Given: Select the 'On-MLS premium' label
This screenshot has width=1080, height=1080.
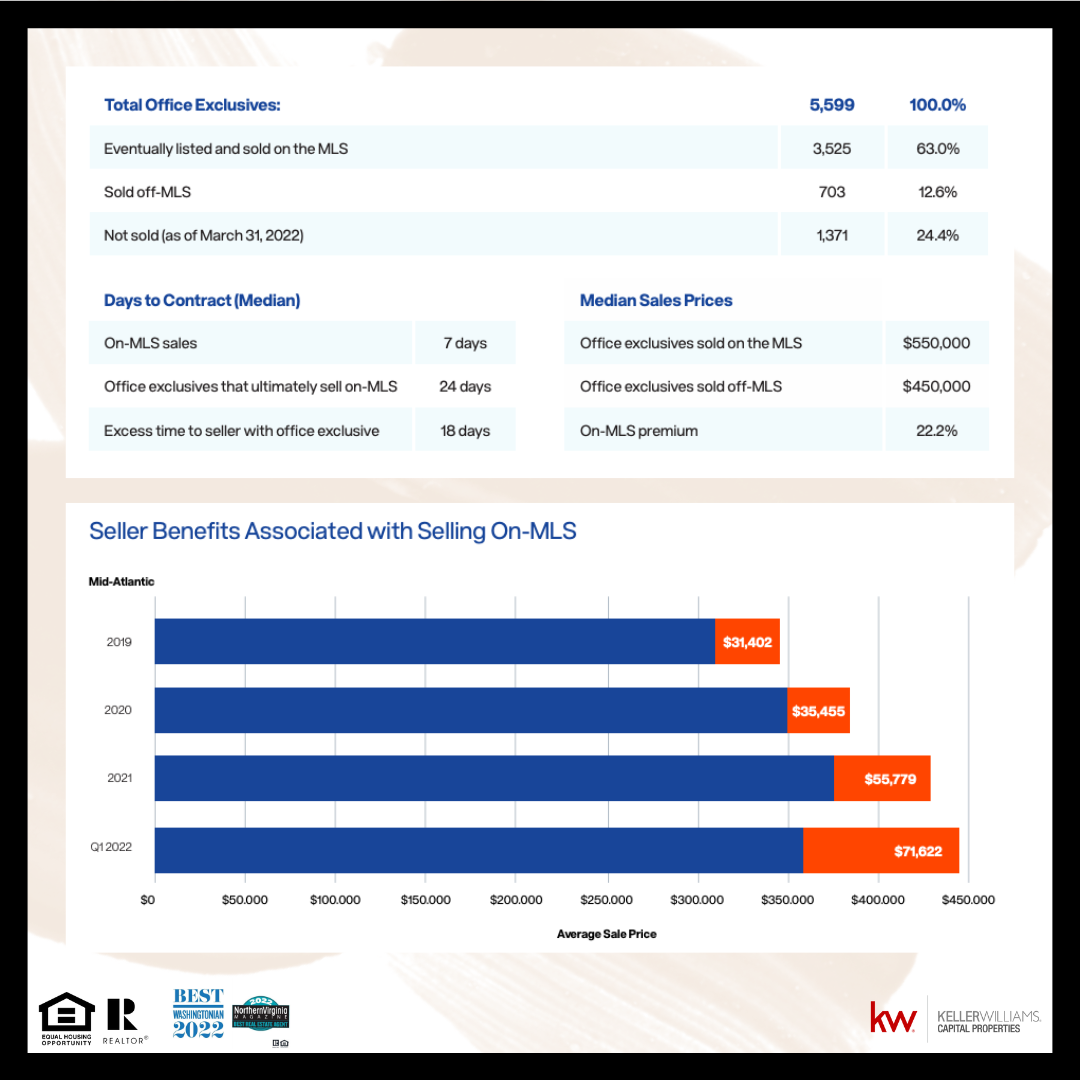Looking at the screenshot, I should point(638,430).
